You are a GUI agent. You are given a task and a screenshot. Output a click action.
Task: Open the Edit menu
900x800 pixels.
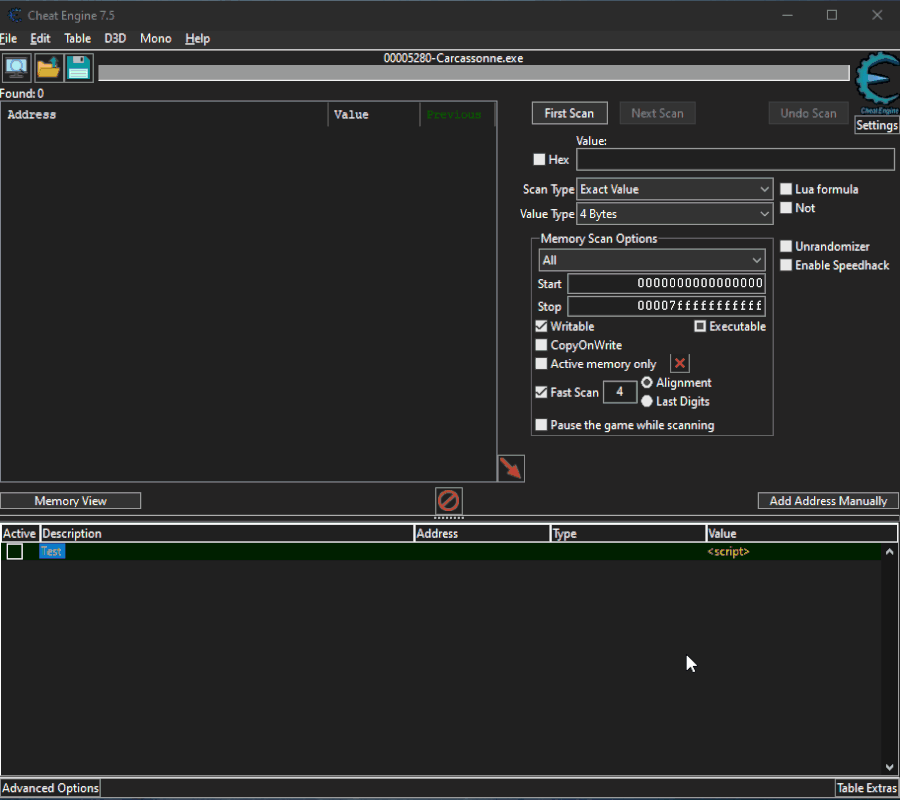tap(40, 38)
